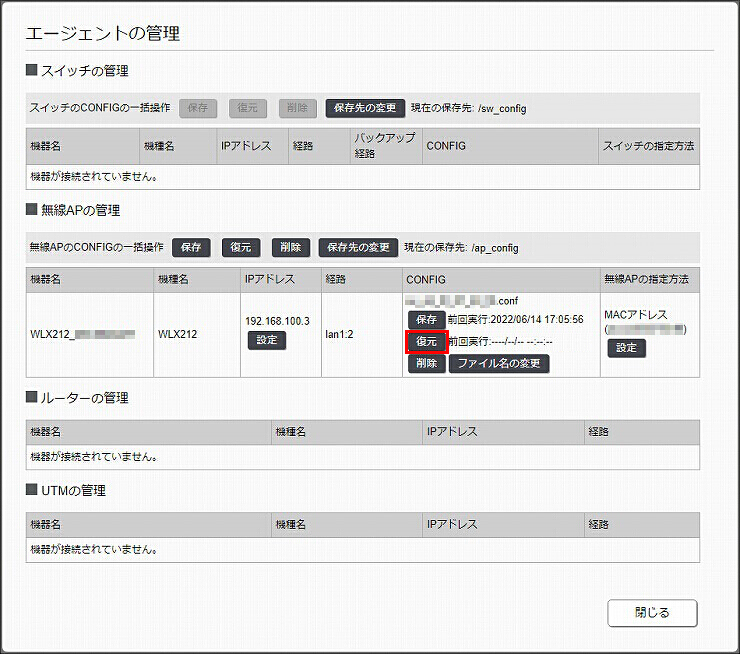Click disabled 削除 button for switch CONFIG
740x654 pixels.
point(297,108)
